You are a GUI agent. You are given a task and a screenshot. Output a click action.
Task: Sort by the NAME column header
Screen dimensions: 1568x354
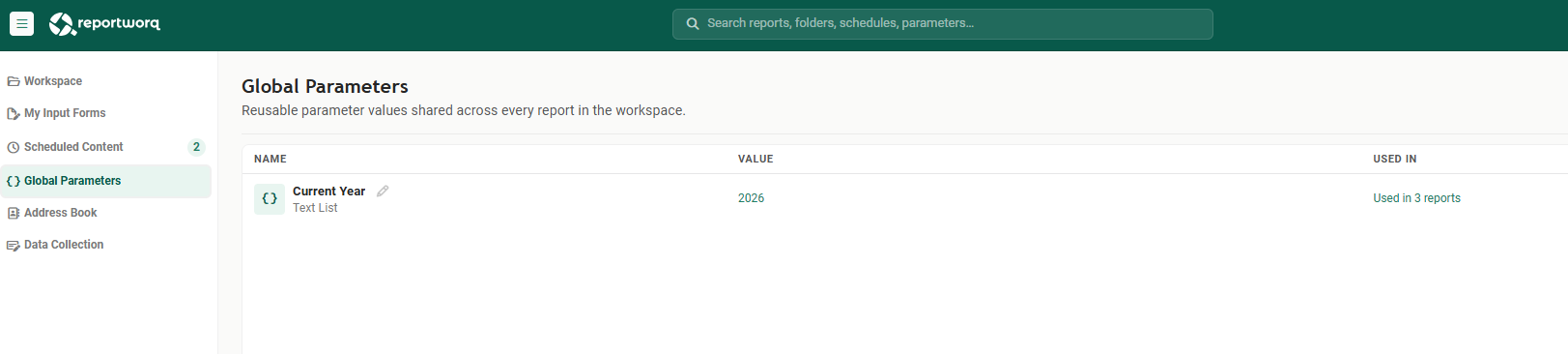point(271,159)
